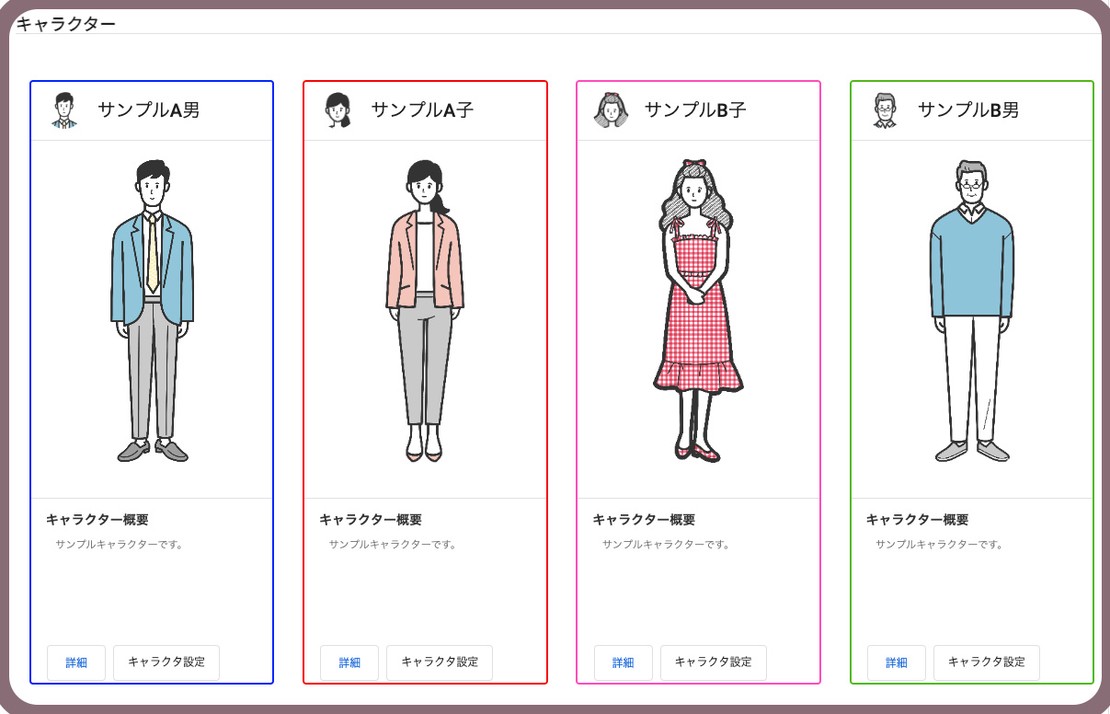Select the full-body image of サンプルB男

[972, 311]
